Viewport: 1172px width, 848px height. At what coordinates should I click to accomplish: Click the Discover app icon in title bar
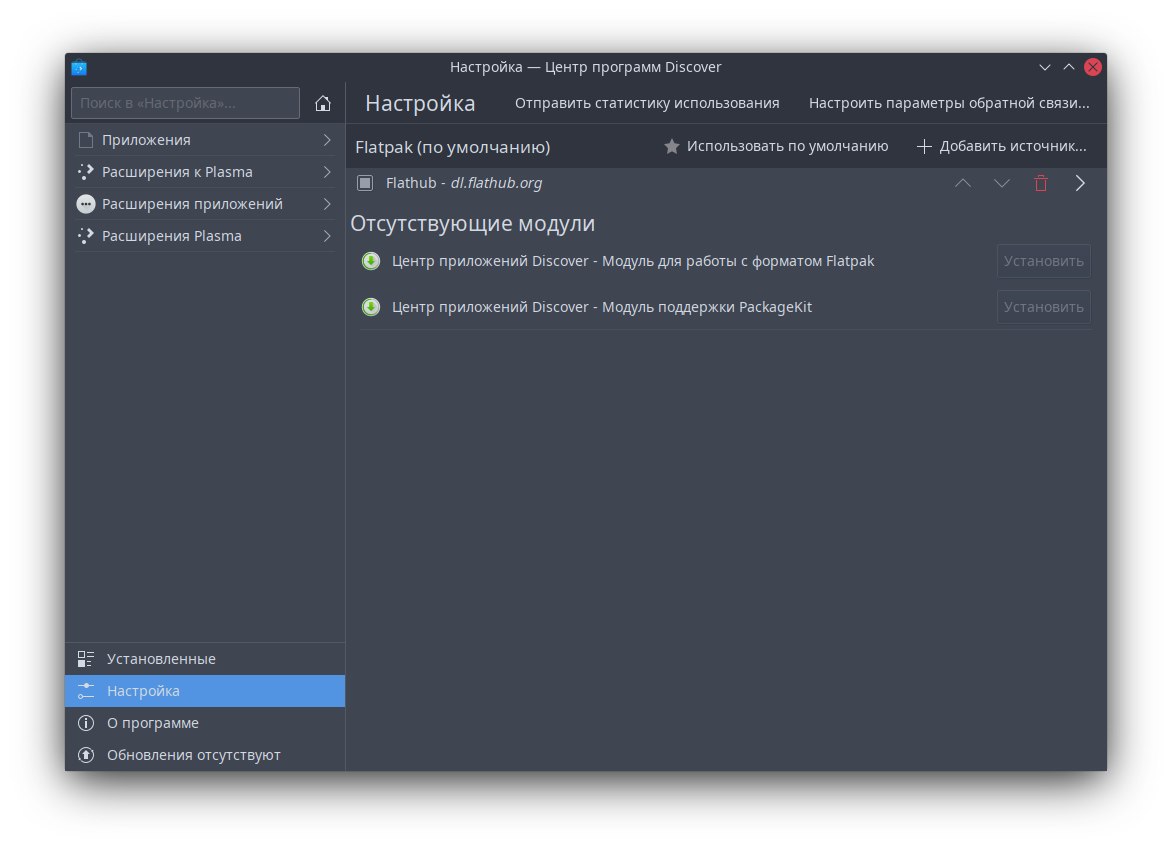pyautogui.click(x=79, y=67)
